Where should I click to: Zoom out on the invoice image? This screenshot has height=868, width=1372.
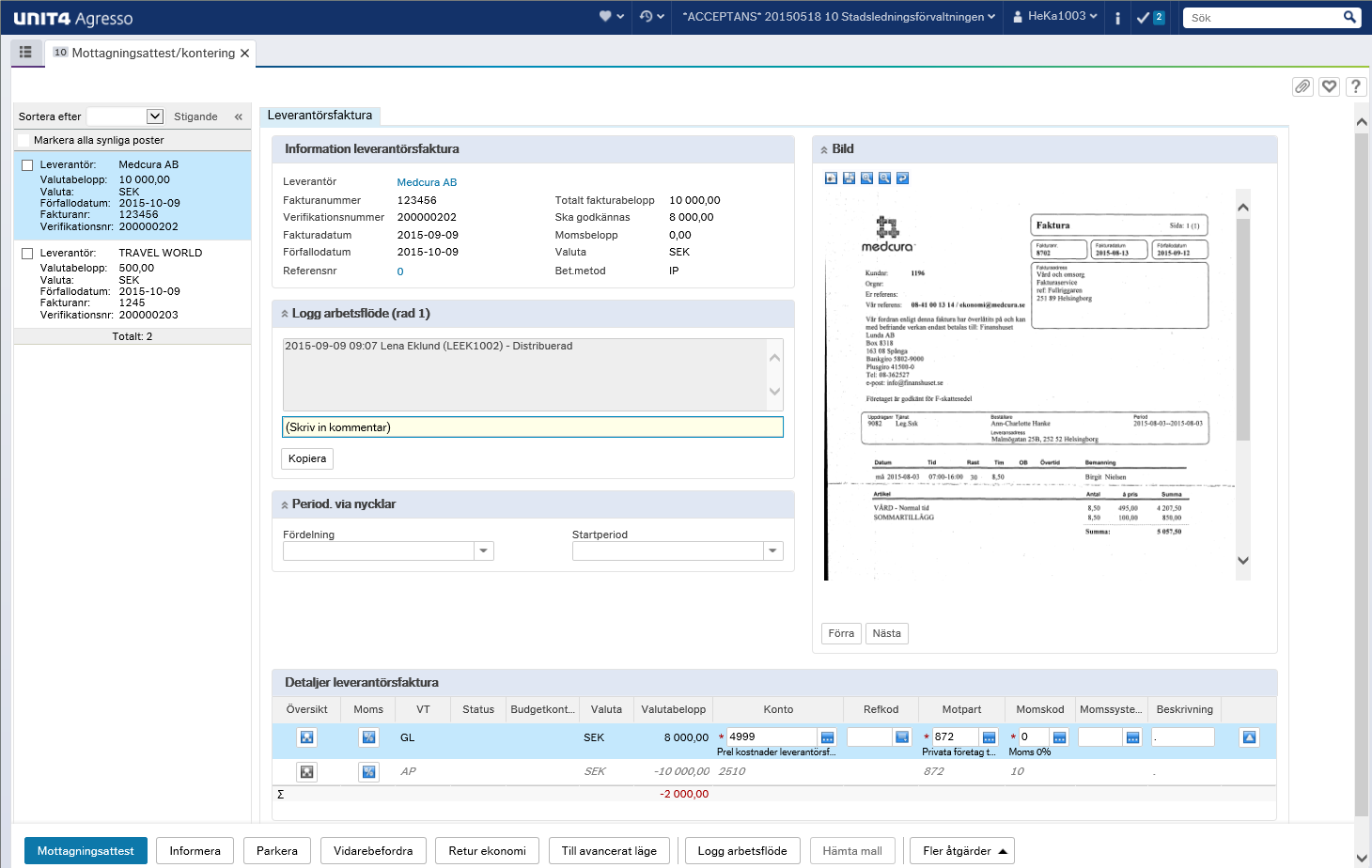click(x=884, y=178)
